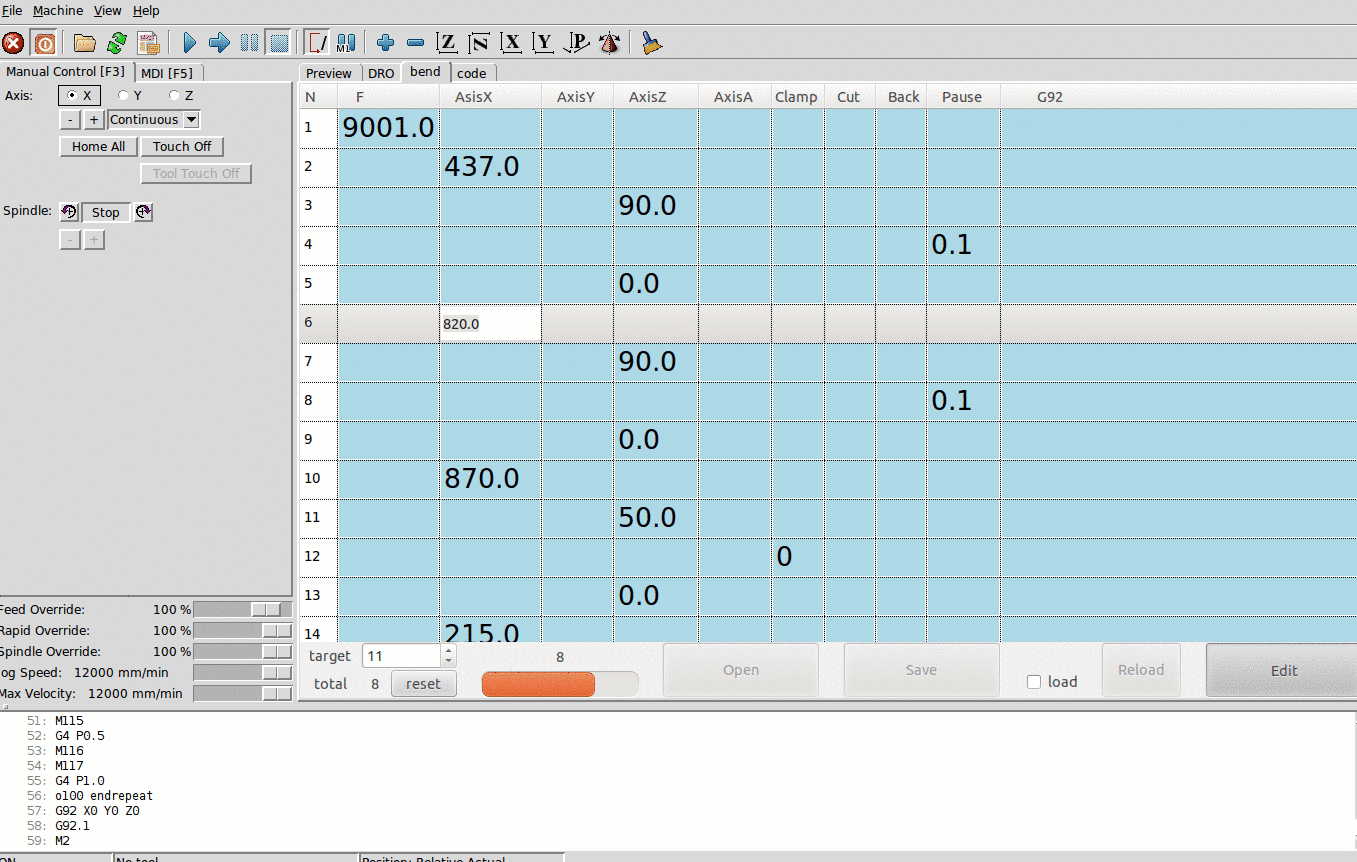This screenshot has height=862, width=1357.
Task: Start spindle counterclockwise icon
Action: [x=69, y=212]
